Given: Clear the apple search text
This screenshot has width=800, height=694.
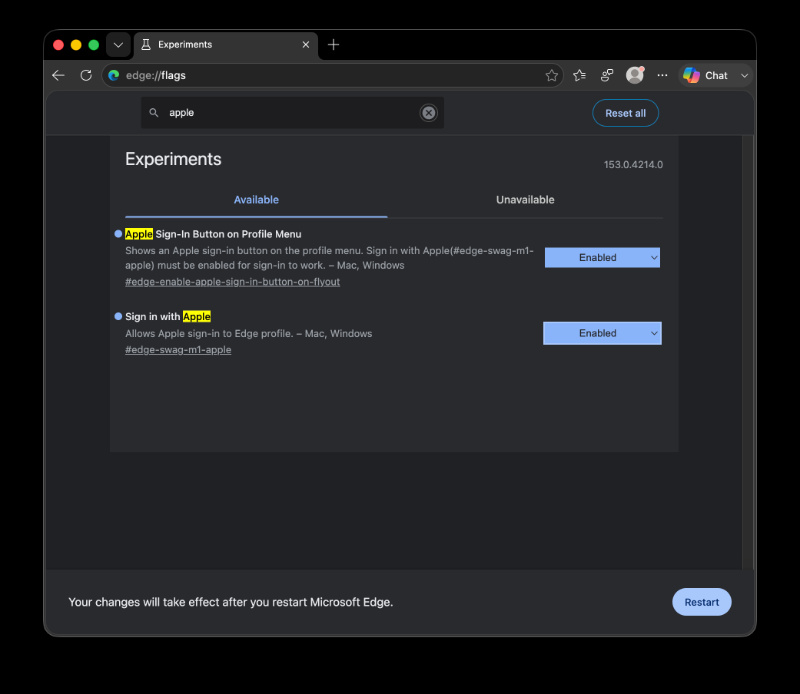Looking at the screenshot, I should click(429, 113).
